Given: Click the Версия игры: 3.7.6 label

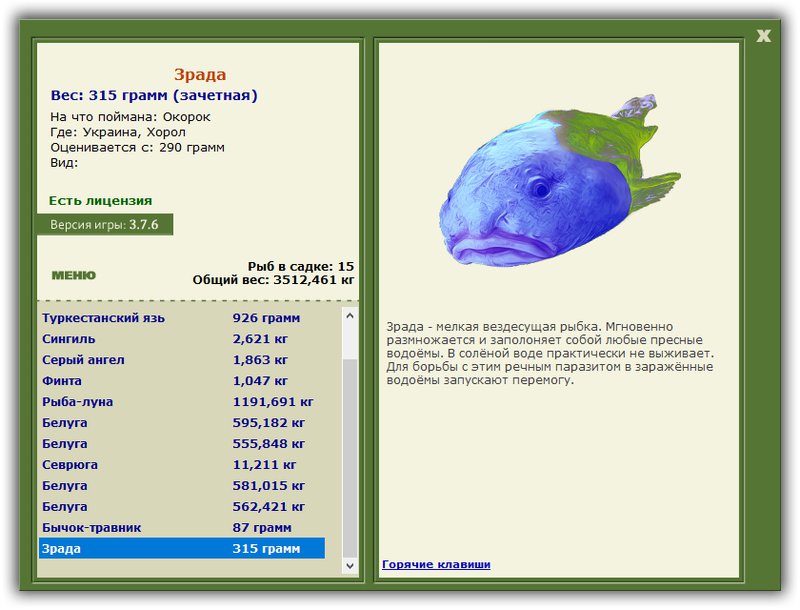Looking at the screenshot, I should point(105,224).
